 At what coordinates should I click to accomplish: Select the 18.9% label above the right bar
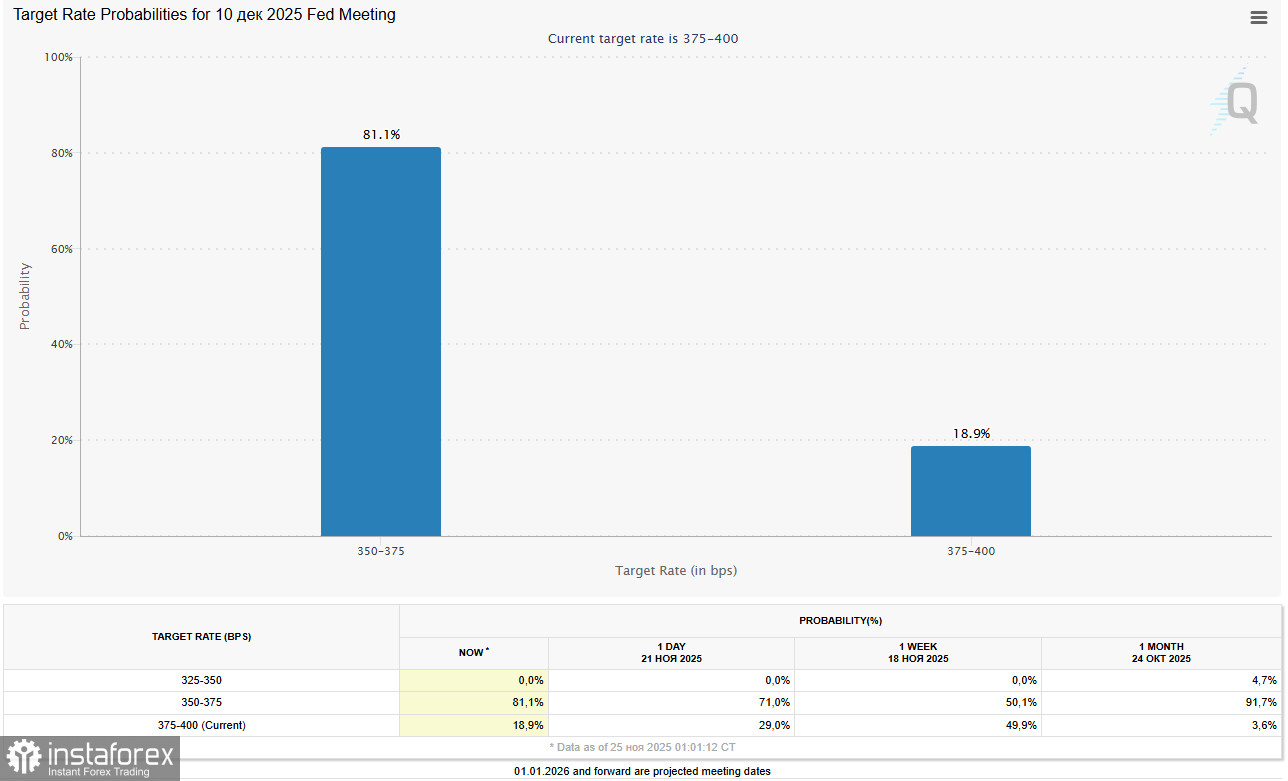tap(971, 433)
